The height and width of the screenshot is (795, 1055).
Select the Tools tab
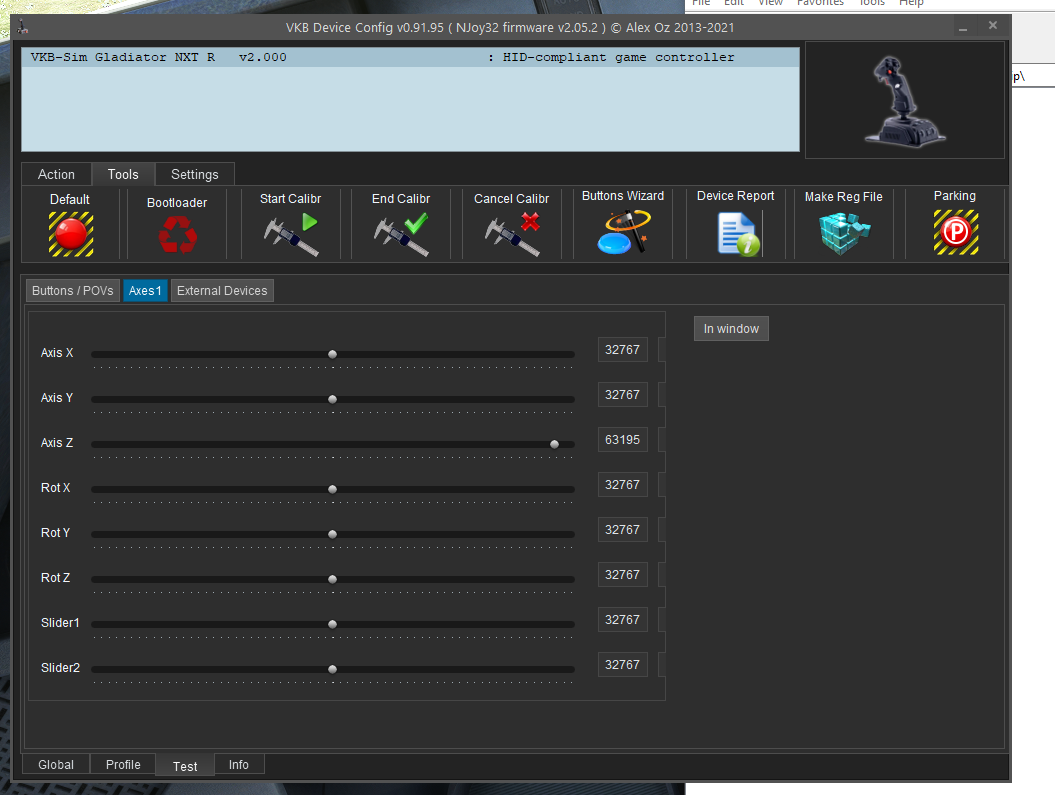pyautogui.click(x=123, y=174)
